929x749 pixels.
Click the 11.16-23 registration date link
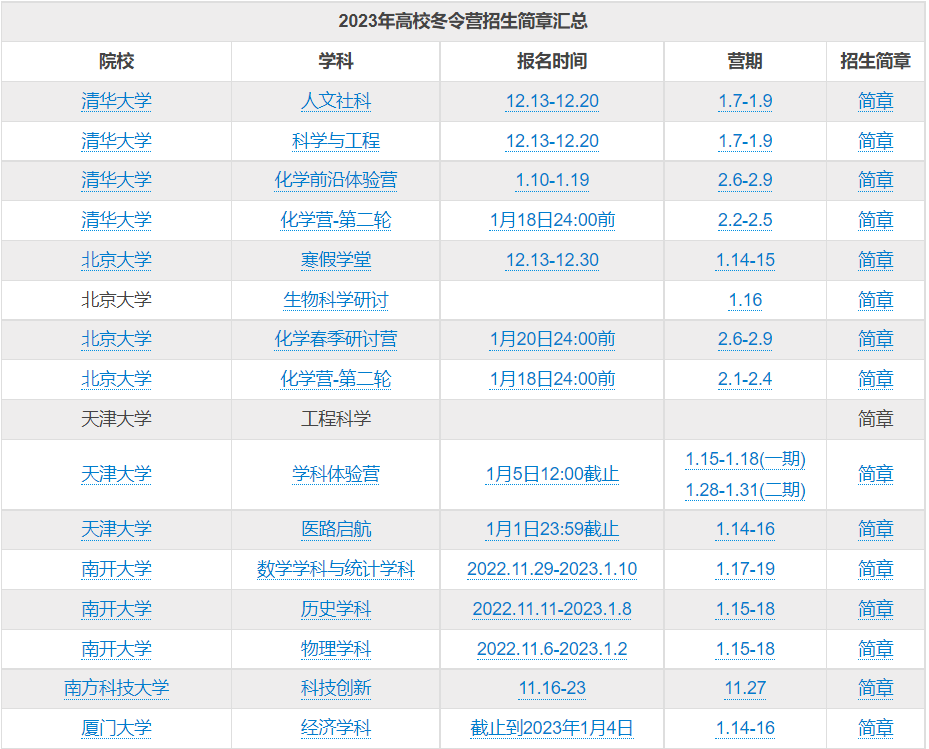552,688
